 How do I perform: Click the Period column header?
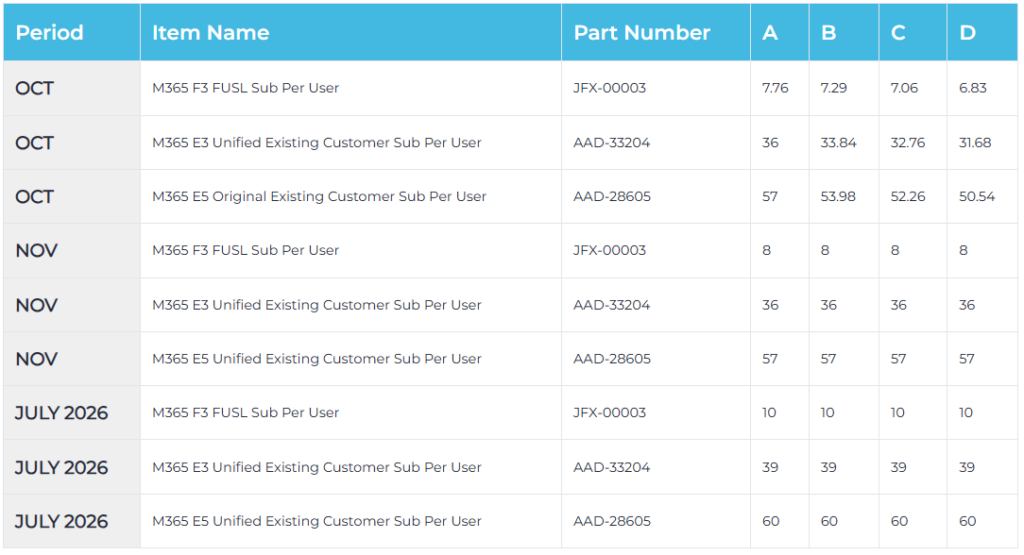pyautogui.click(x=49, y=33)
